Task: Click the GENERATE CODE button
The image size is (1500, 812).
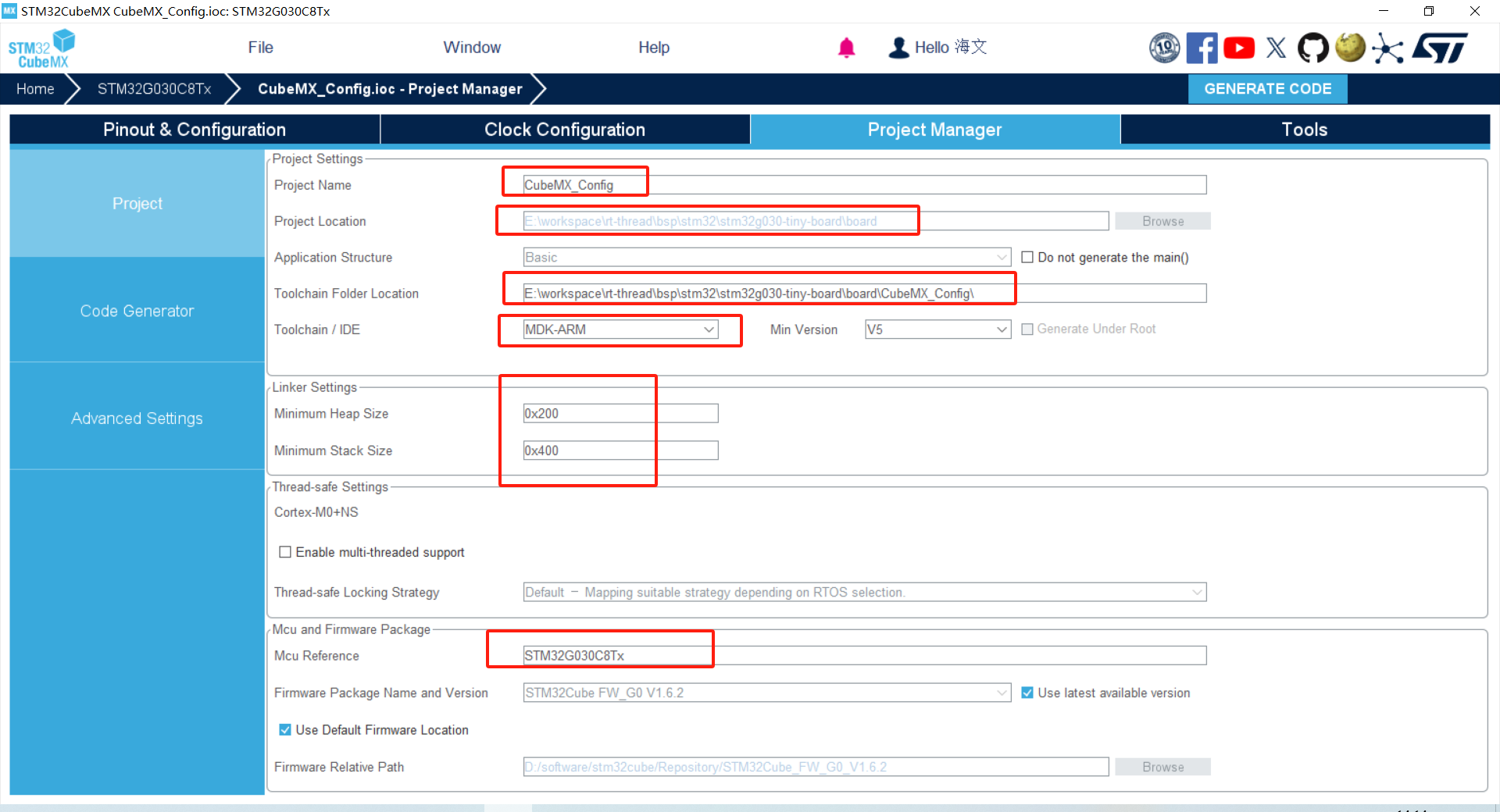Action: tap(1267, 89)
